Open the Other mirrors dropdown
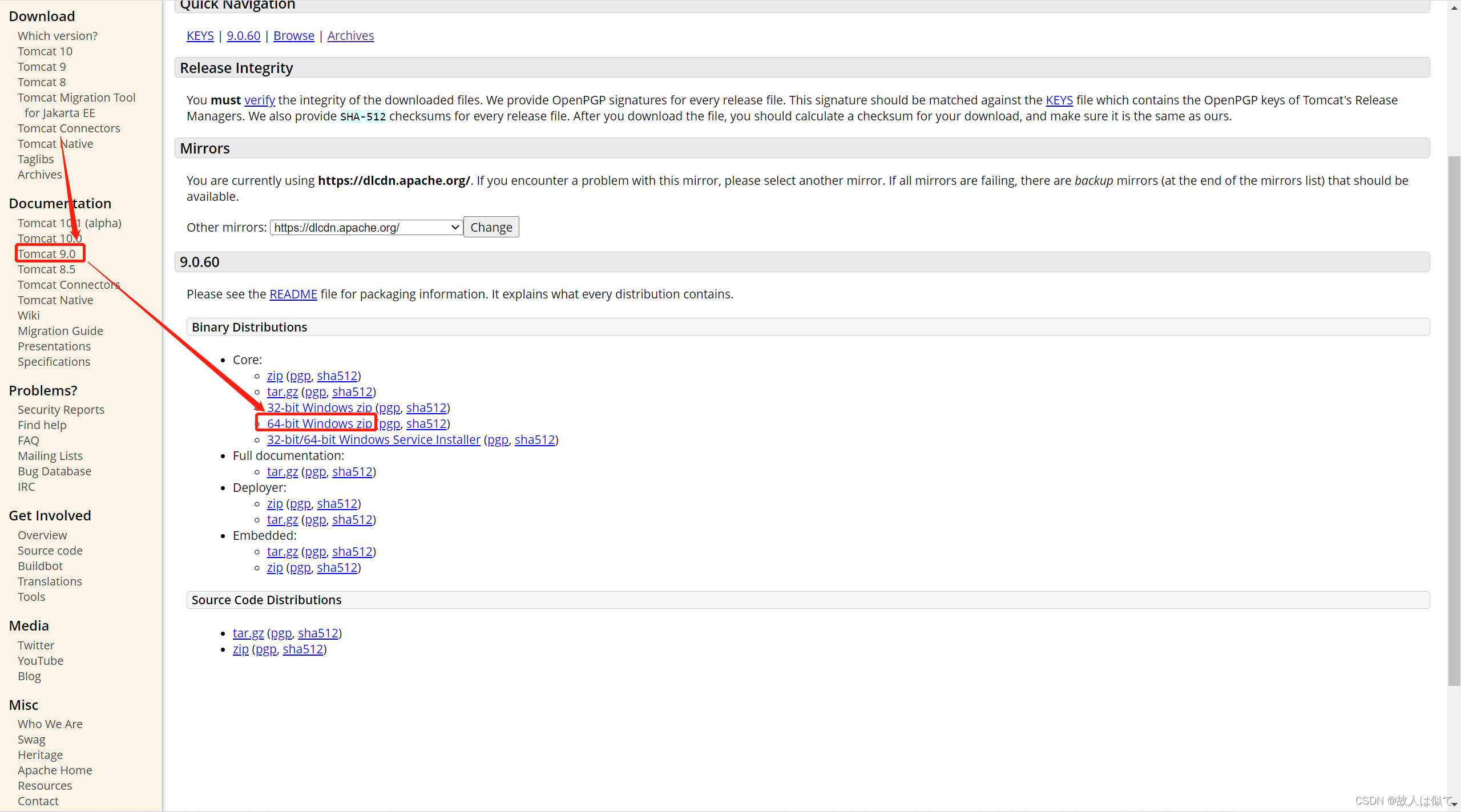Viewport: 1461px width, 812px height. tap(366, 227)
